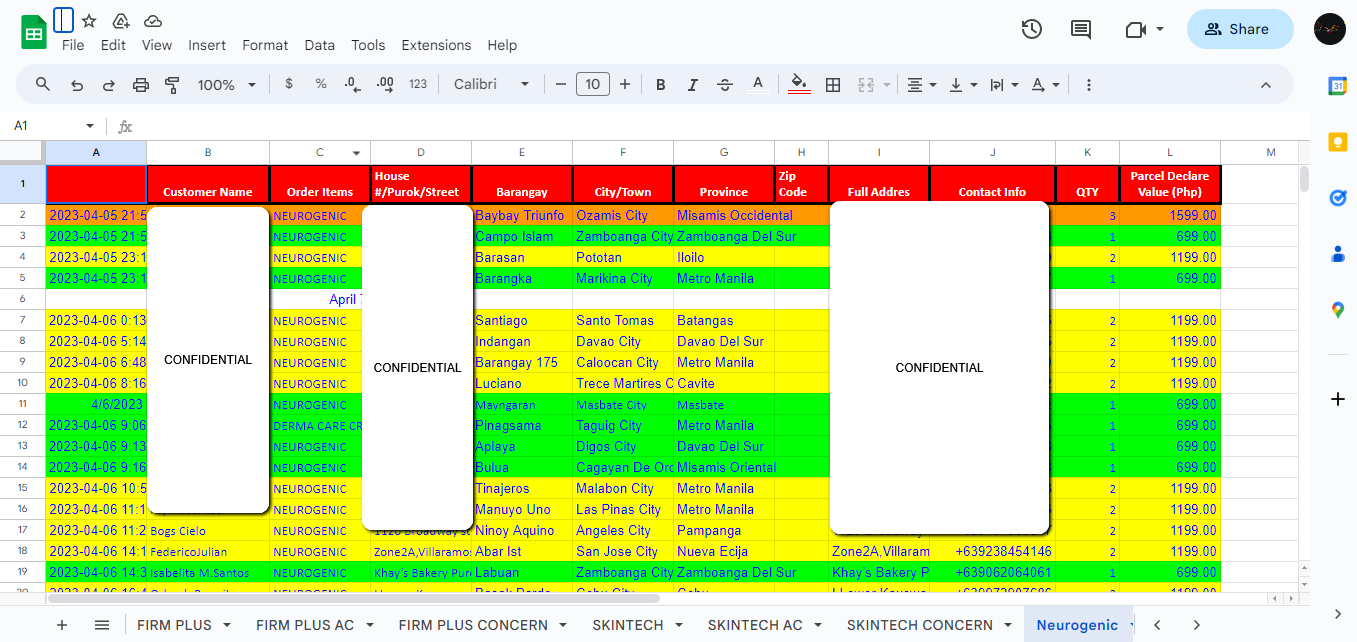Redo the last action

pyautogui.click(x=109, y=85)
